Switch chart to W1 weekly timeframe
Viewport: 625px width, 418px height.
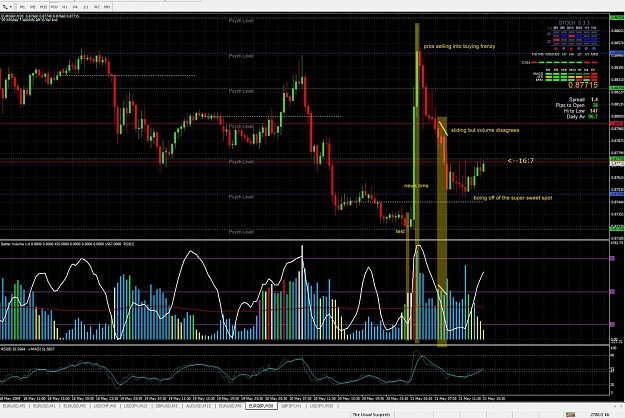96,7
